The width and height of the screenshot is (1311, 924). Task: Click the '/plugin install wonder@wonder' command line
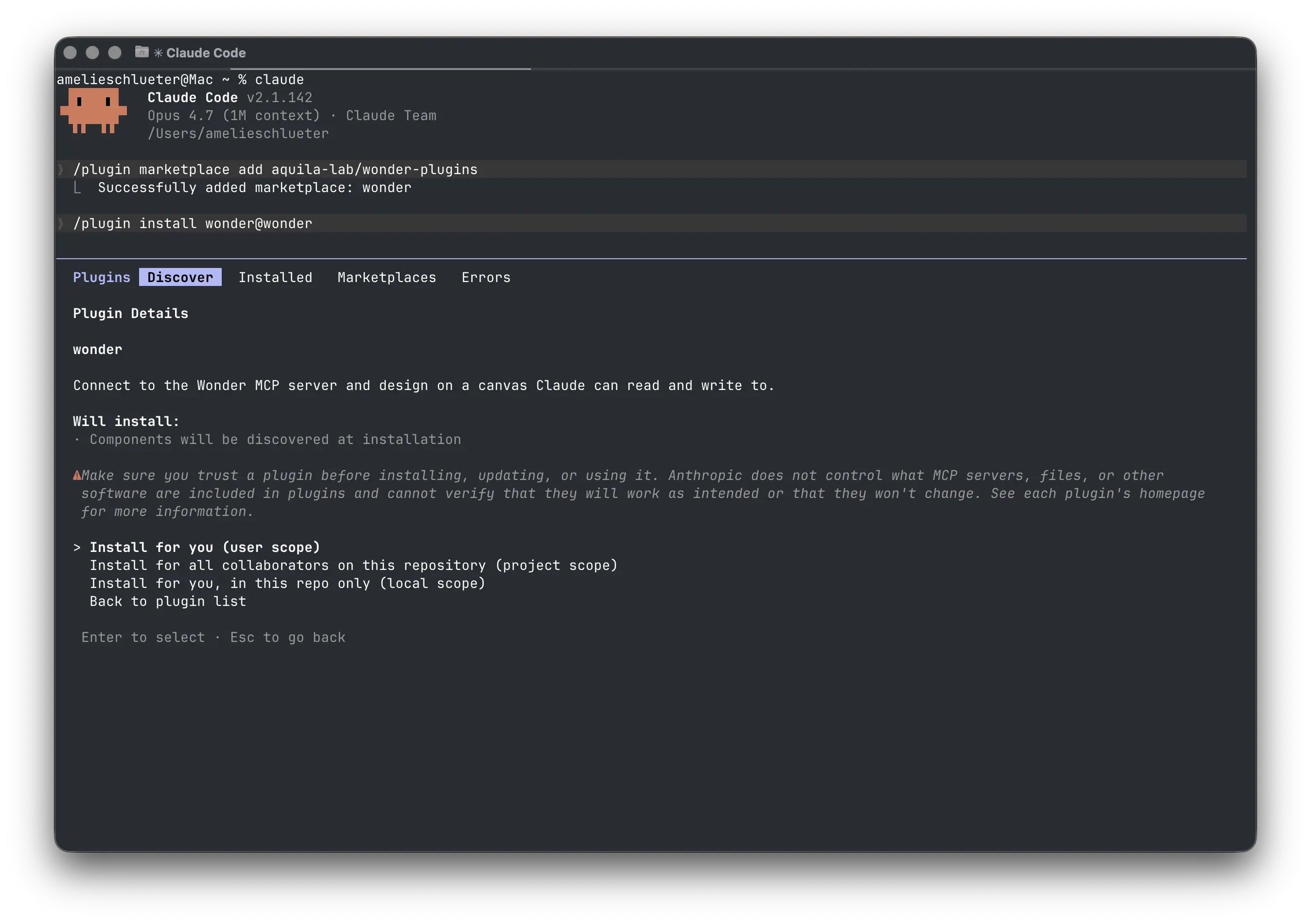click(193, 223)
